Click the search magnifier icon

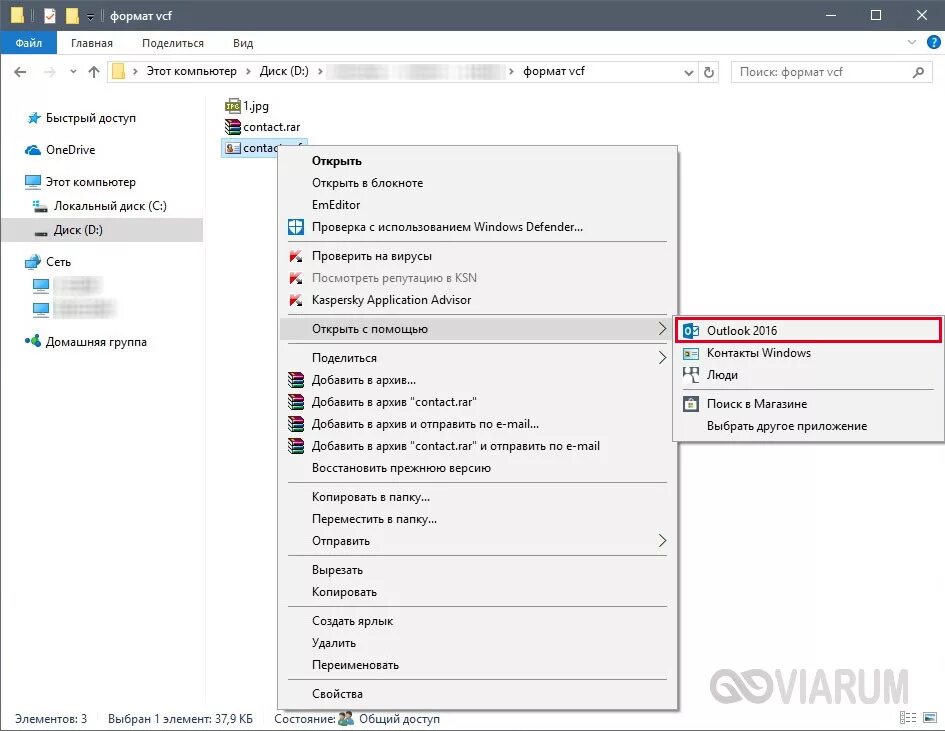pyautogui.click(x=918, y=72)
